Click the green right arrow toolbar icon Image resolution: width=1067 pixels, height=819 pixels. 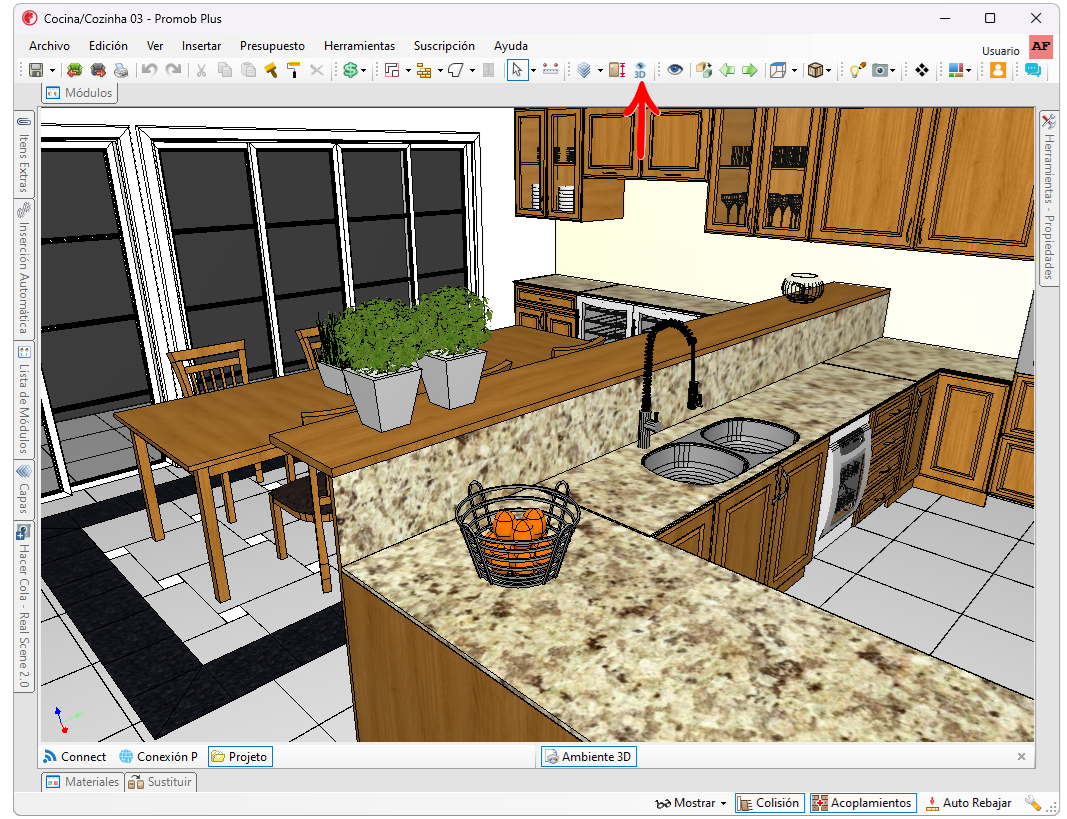749,70
